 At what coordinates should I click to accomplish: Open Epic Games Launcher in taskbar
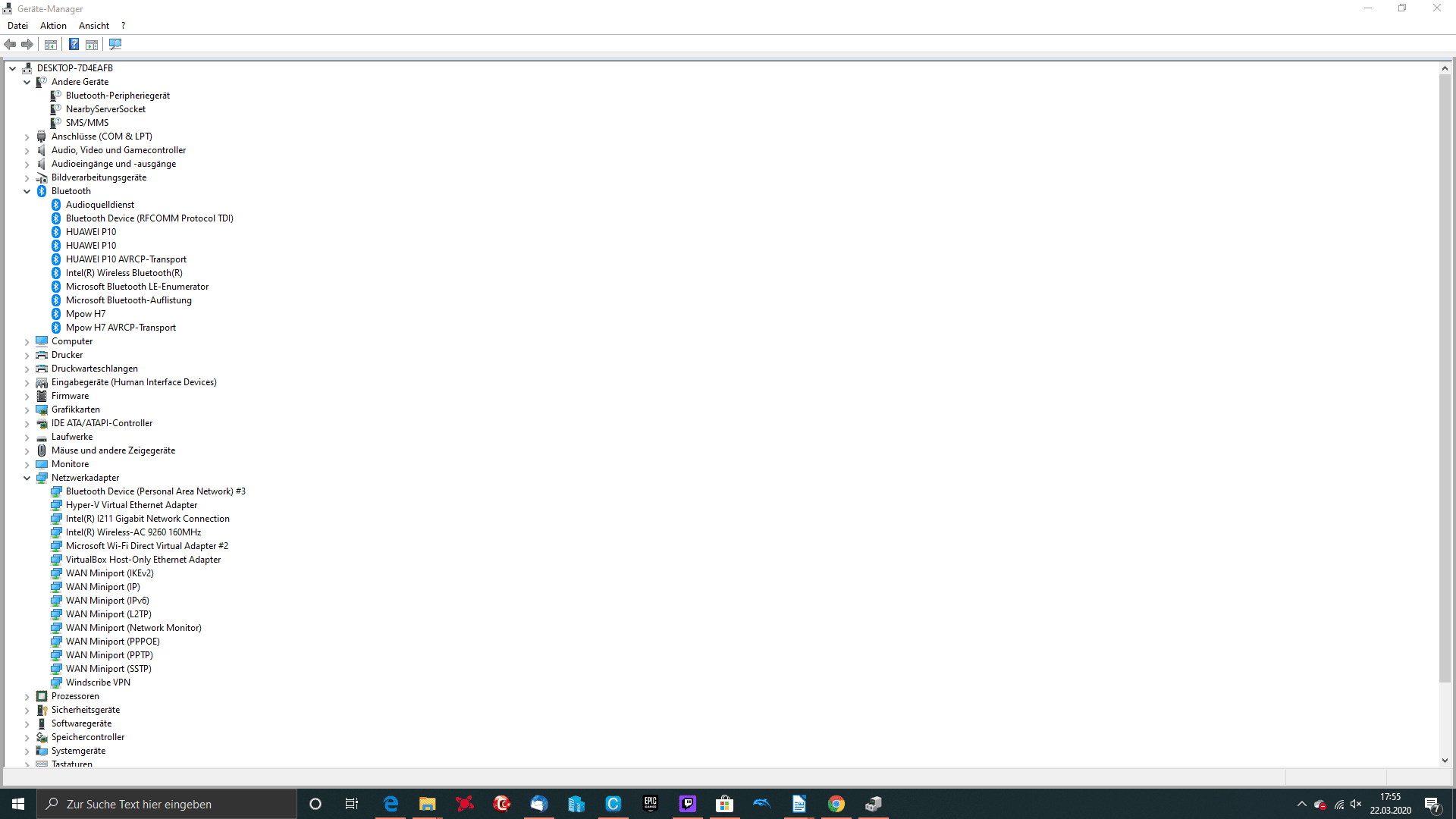click(x=651, y=804)
